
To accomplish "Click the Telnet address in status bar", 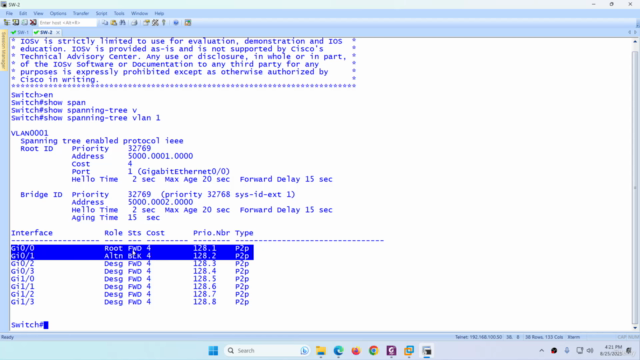I will pos(478,337).
